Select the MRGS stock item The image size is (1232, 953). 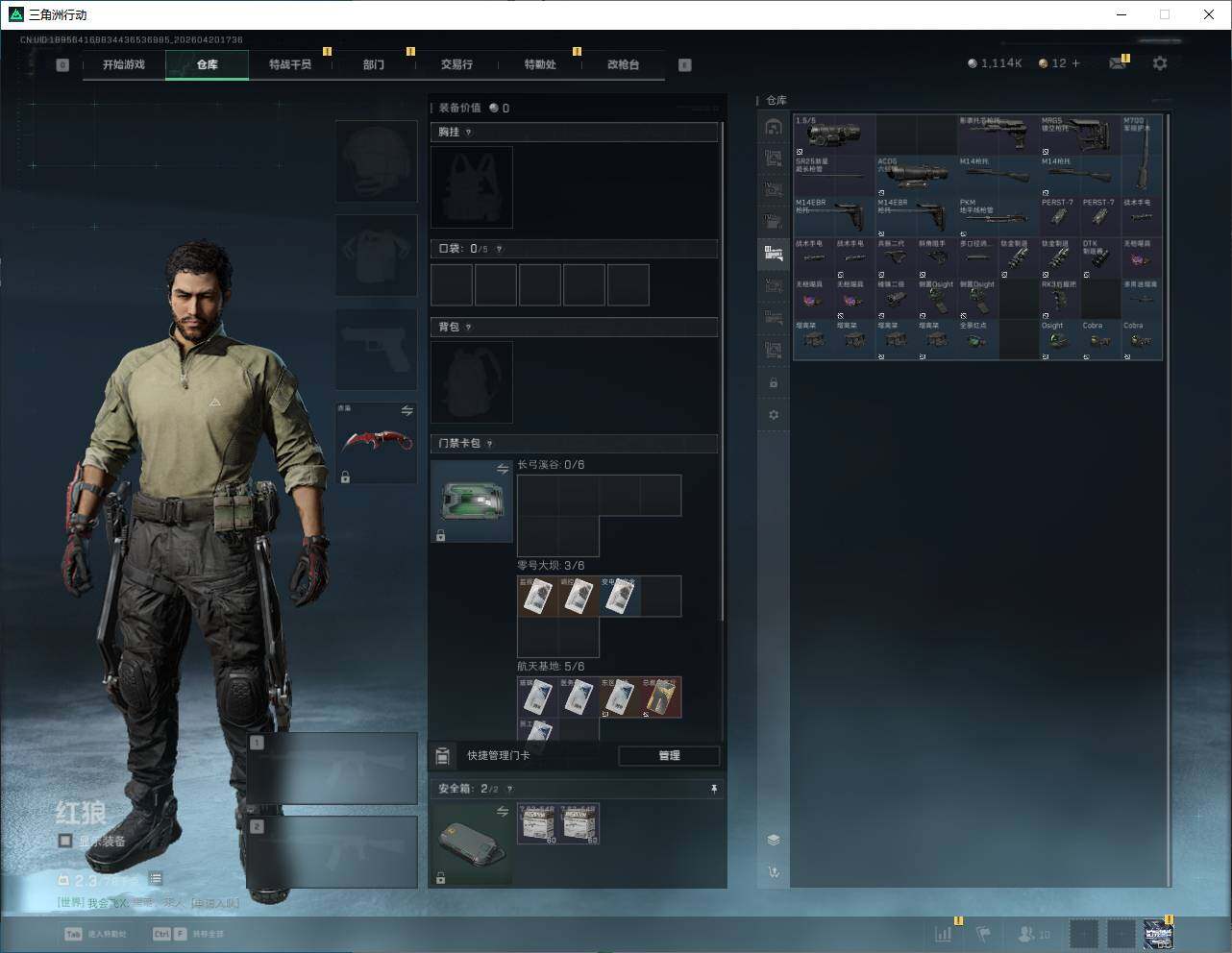(x=1079, y=134)
